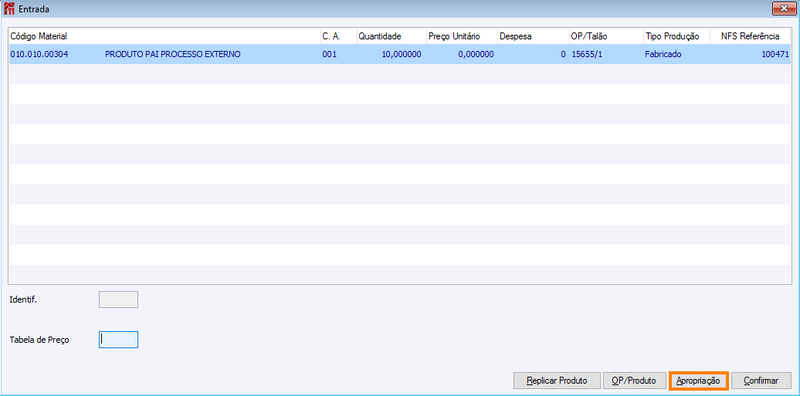Image resolution: width=800 pixels, height=396 pixels.
Task: Click the Replicar Produto button
Action: click(x=557, y=381)
